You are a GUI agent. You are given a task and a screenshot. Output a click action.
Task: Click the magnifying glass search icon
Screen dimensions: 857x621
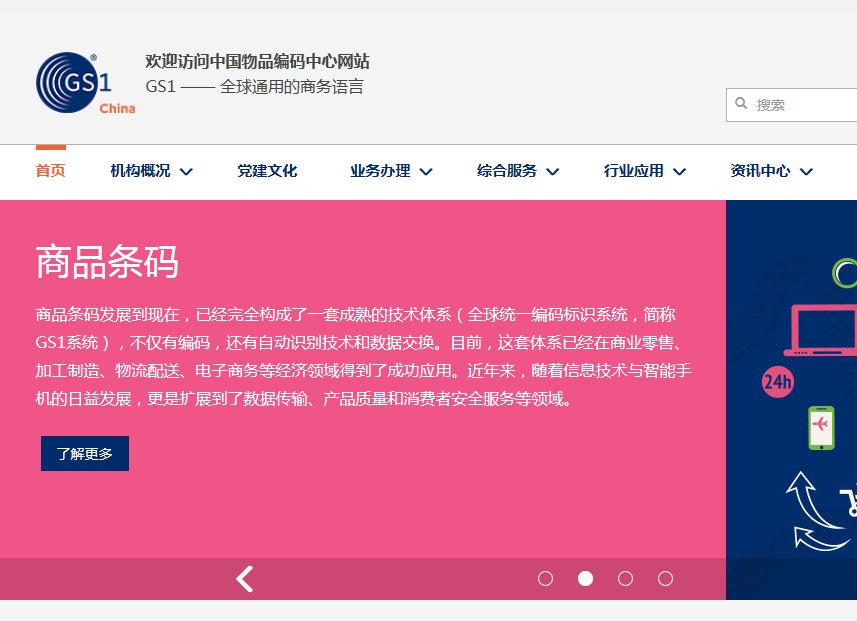(741, 104)
